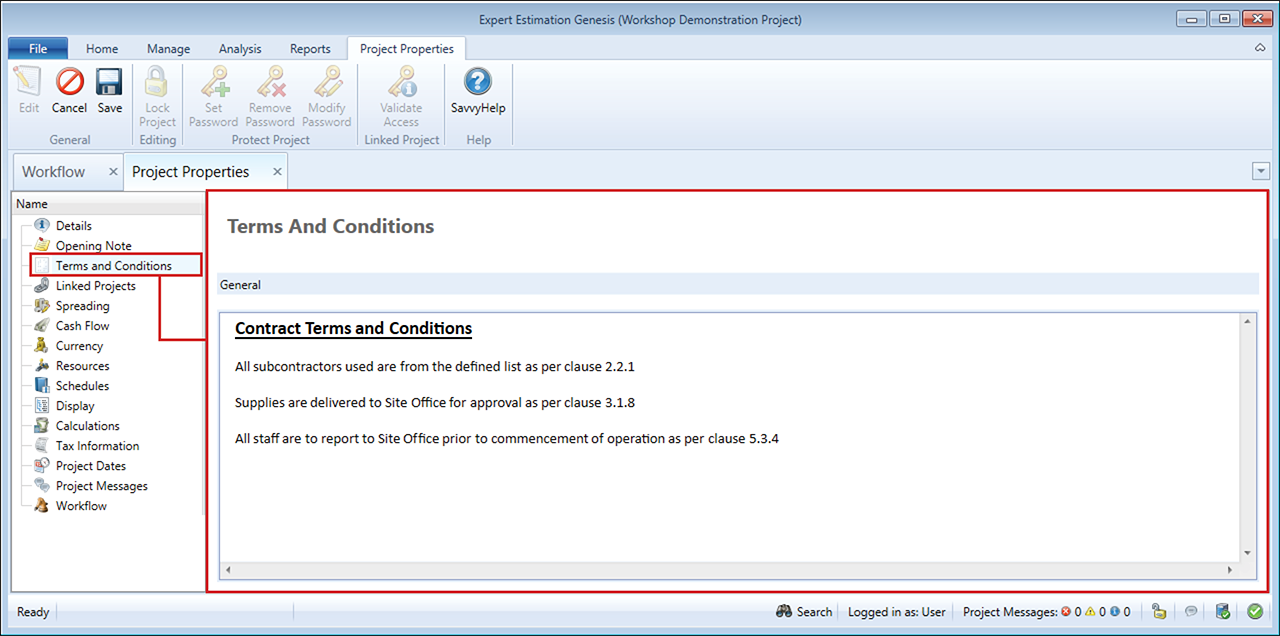
Task: Select the Reports ribbon tab
Action: (x=310, y=48)
